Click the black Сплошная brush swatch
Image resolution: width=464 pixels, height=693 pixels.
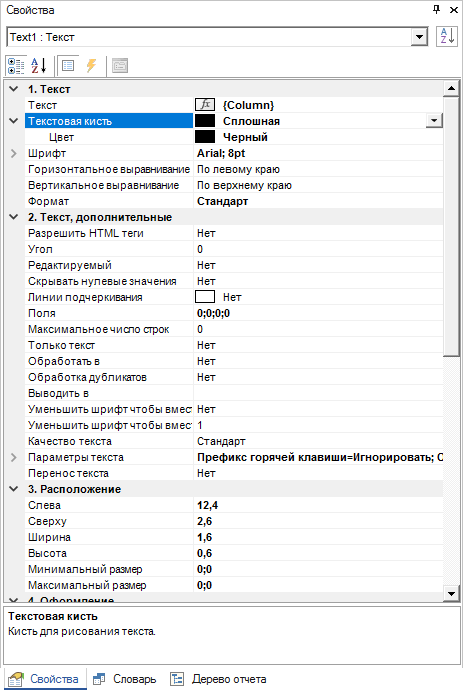click(205, 121)
